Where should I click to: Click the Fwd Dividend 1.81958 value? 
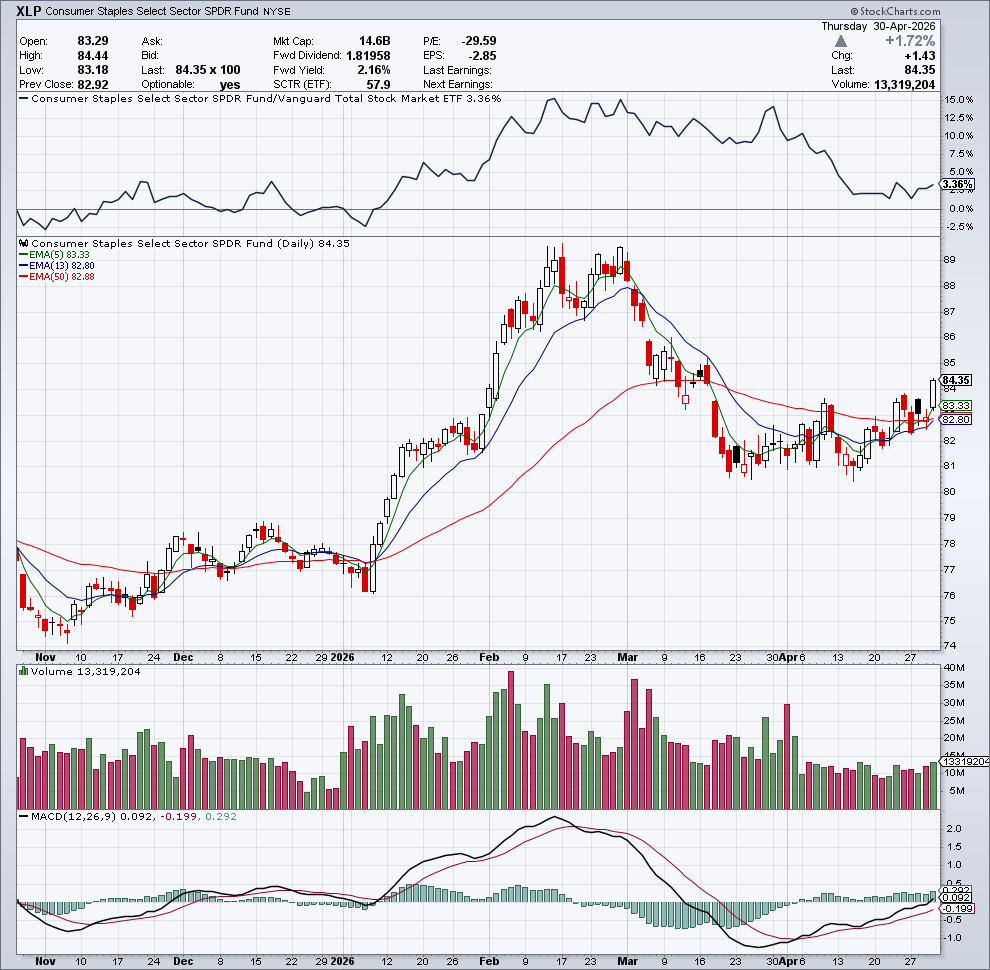point(368,56)
